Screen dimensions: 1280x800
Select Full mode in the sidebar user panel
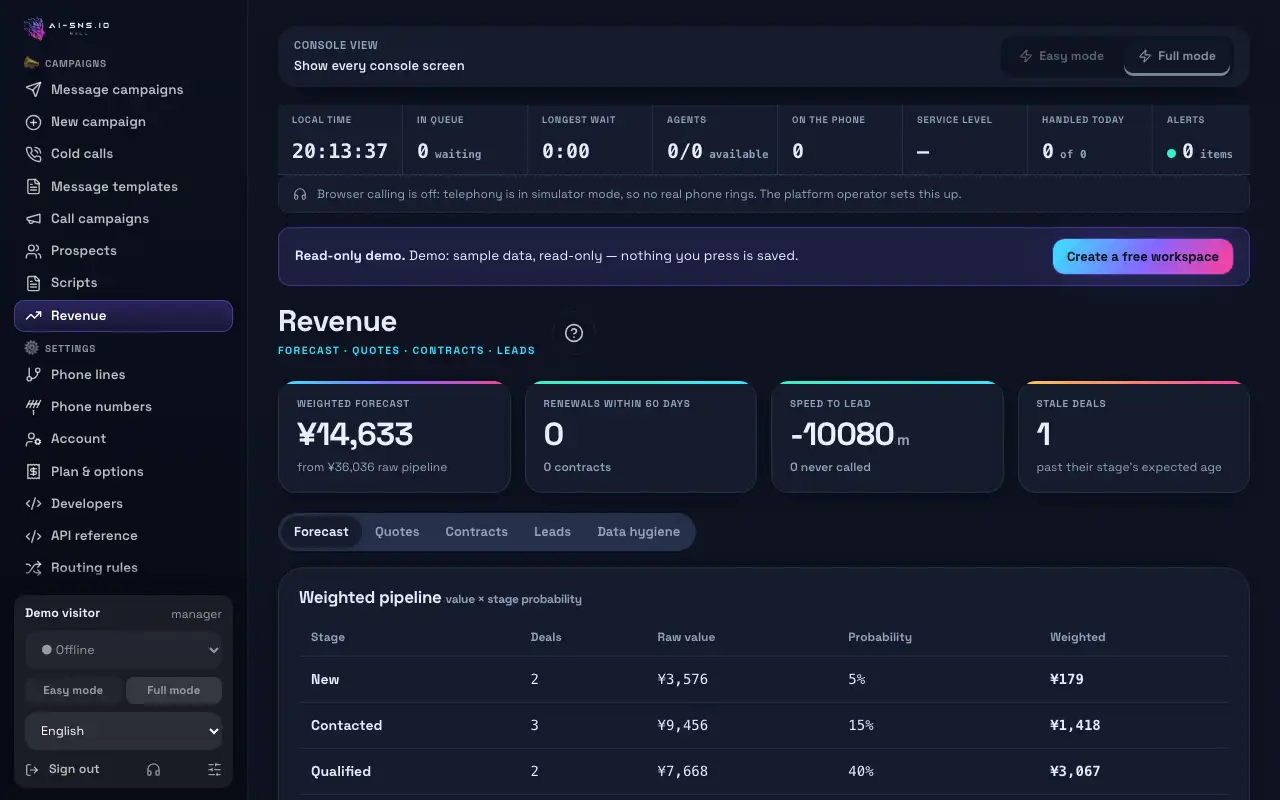click(x=174, y=690)
